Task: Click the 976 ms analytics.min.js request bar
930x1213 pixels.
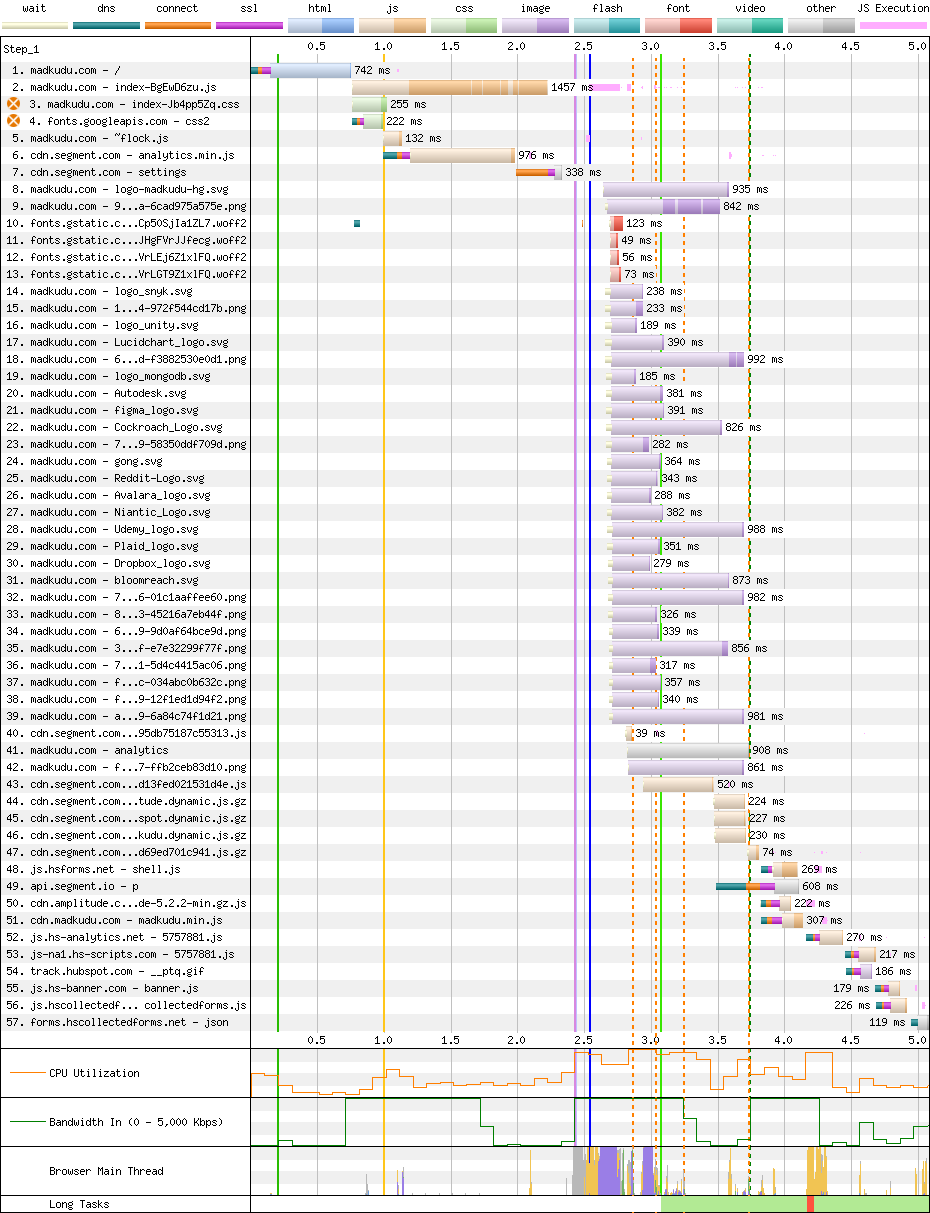Action: click(x=461, y=155)
